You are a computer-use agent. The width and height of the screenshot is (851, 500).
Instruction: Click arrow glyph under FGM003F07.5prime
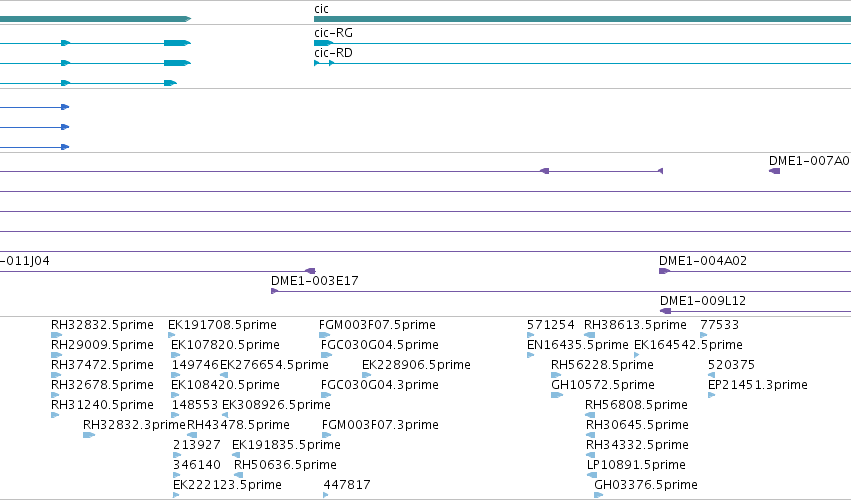(325, 335)
